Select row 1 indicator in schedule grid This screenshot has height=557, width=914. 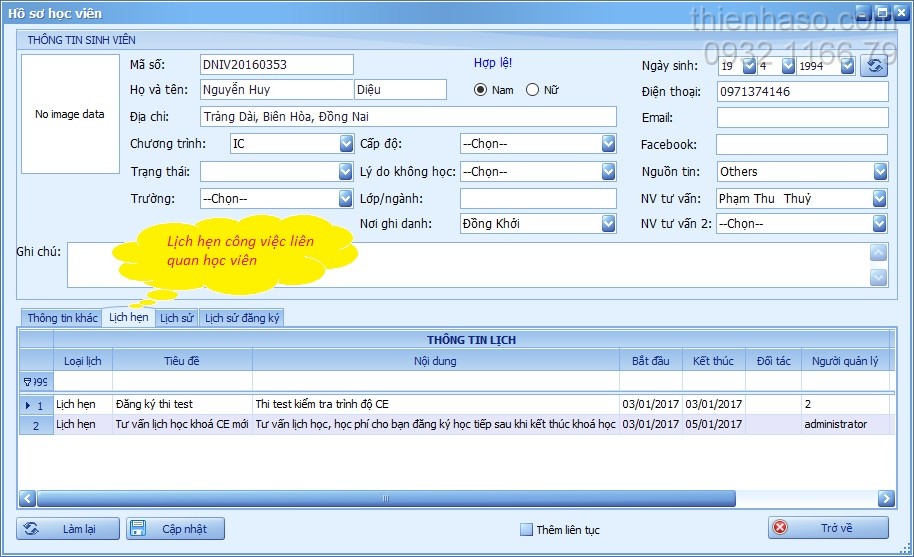[x=36, y=405]
